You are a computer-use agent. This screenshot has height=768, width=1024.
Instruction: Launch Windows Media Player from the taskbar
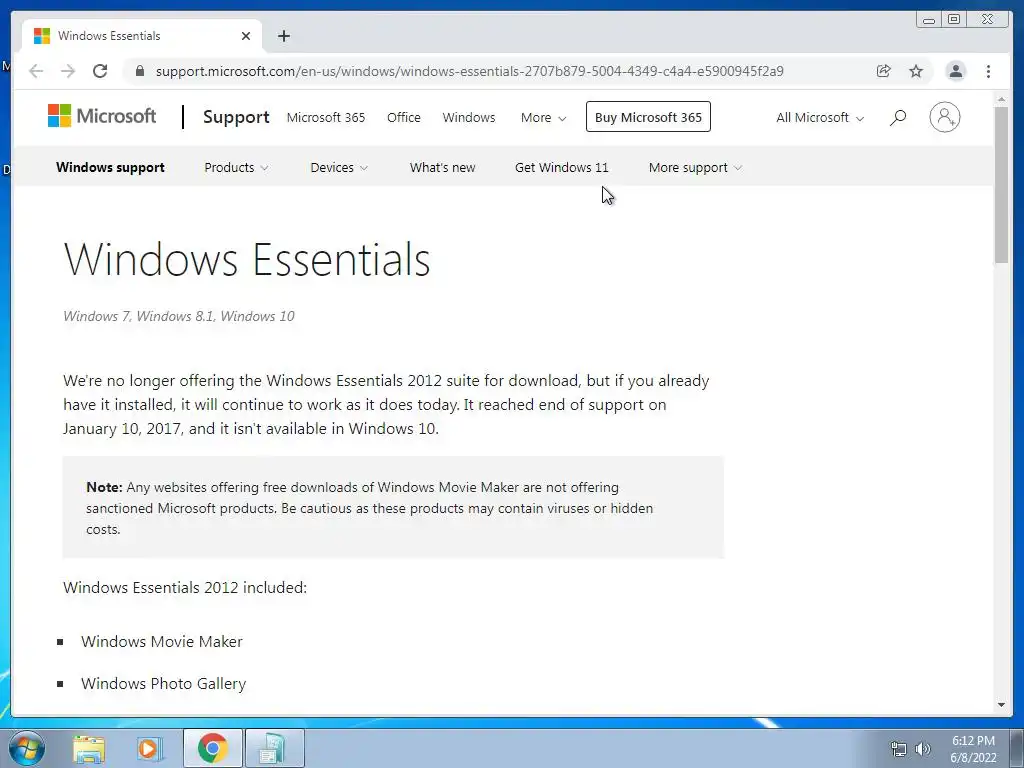150,749
